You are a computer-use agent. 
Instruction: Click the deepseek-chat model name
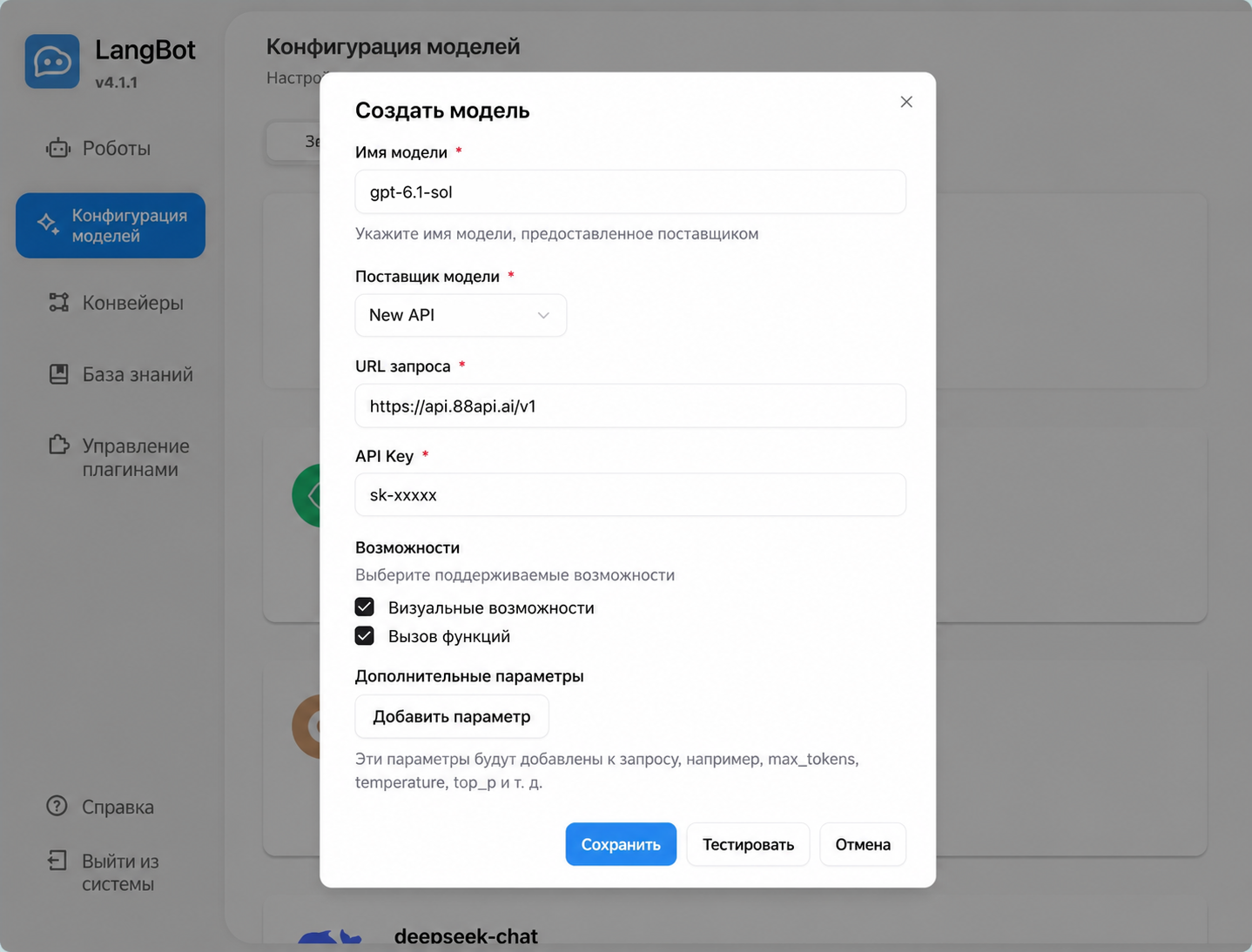[466, 935]
